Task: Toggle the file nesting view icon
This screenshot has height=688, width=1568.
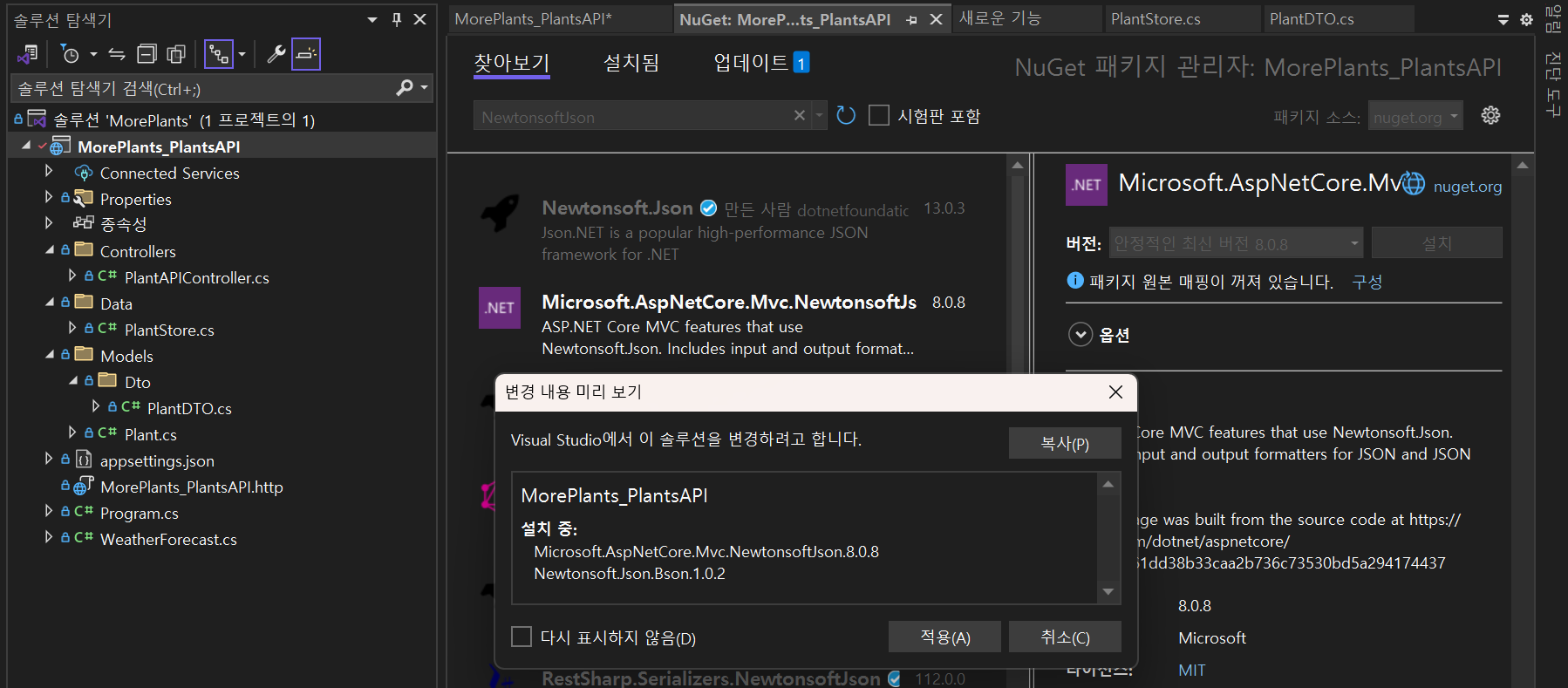Action: click(x=218, y=54)
